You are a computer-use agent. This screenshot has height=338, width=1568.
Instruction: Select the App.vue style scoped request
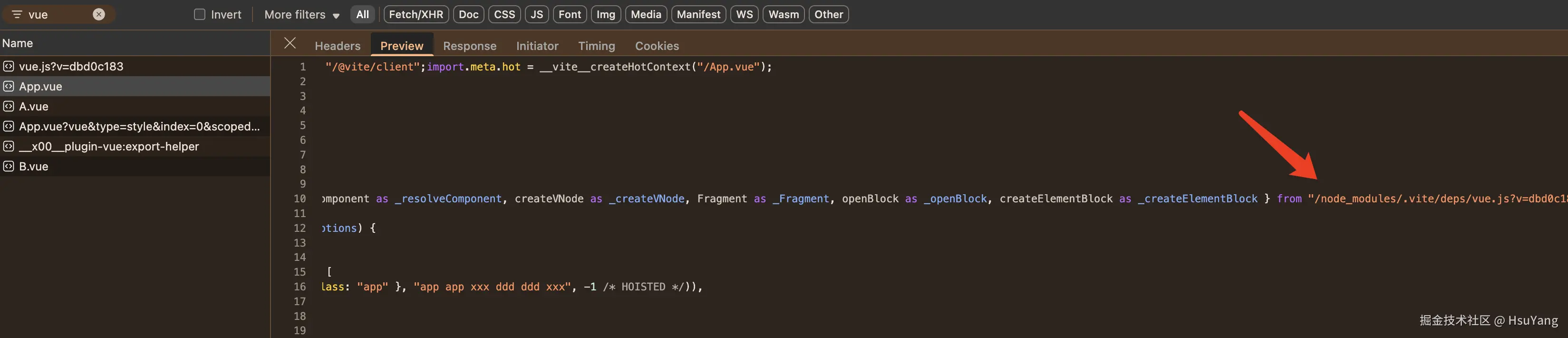tap(135, 127)
